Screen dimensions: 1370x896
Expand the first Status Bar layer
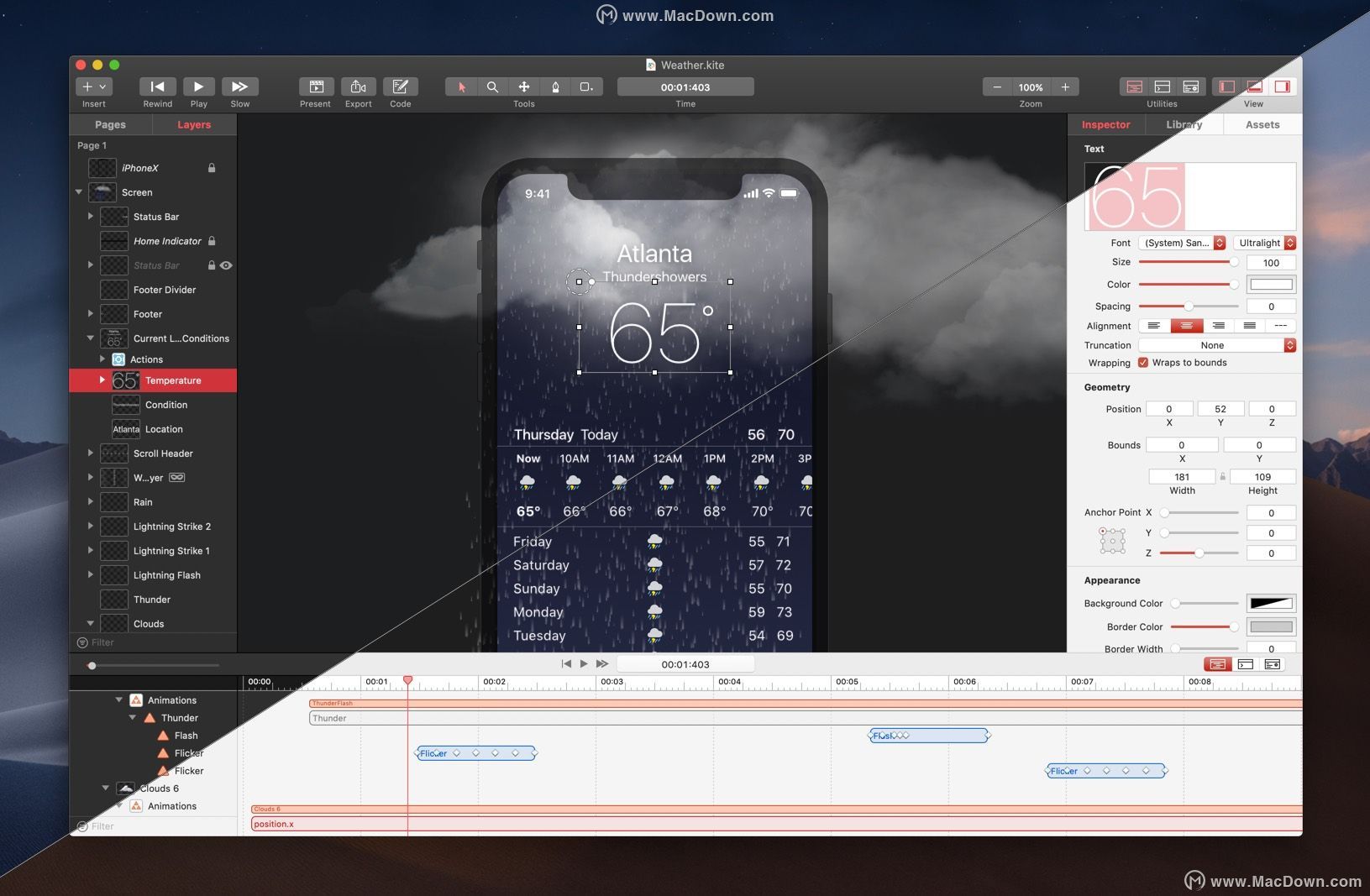[x=91, y=217]
